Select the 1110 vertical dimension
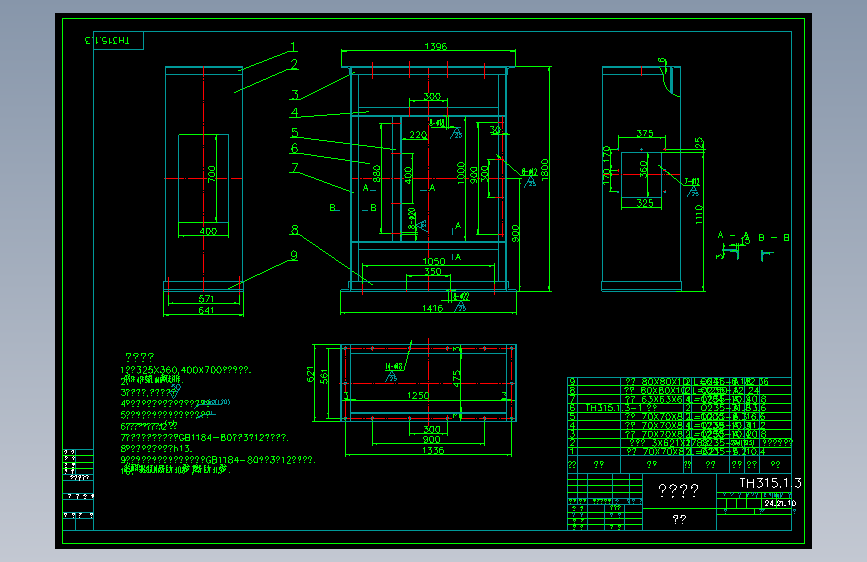 pos(699,214)
